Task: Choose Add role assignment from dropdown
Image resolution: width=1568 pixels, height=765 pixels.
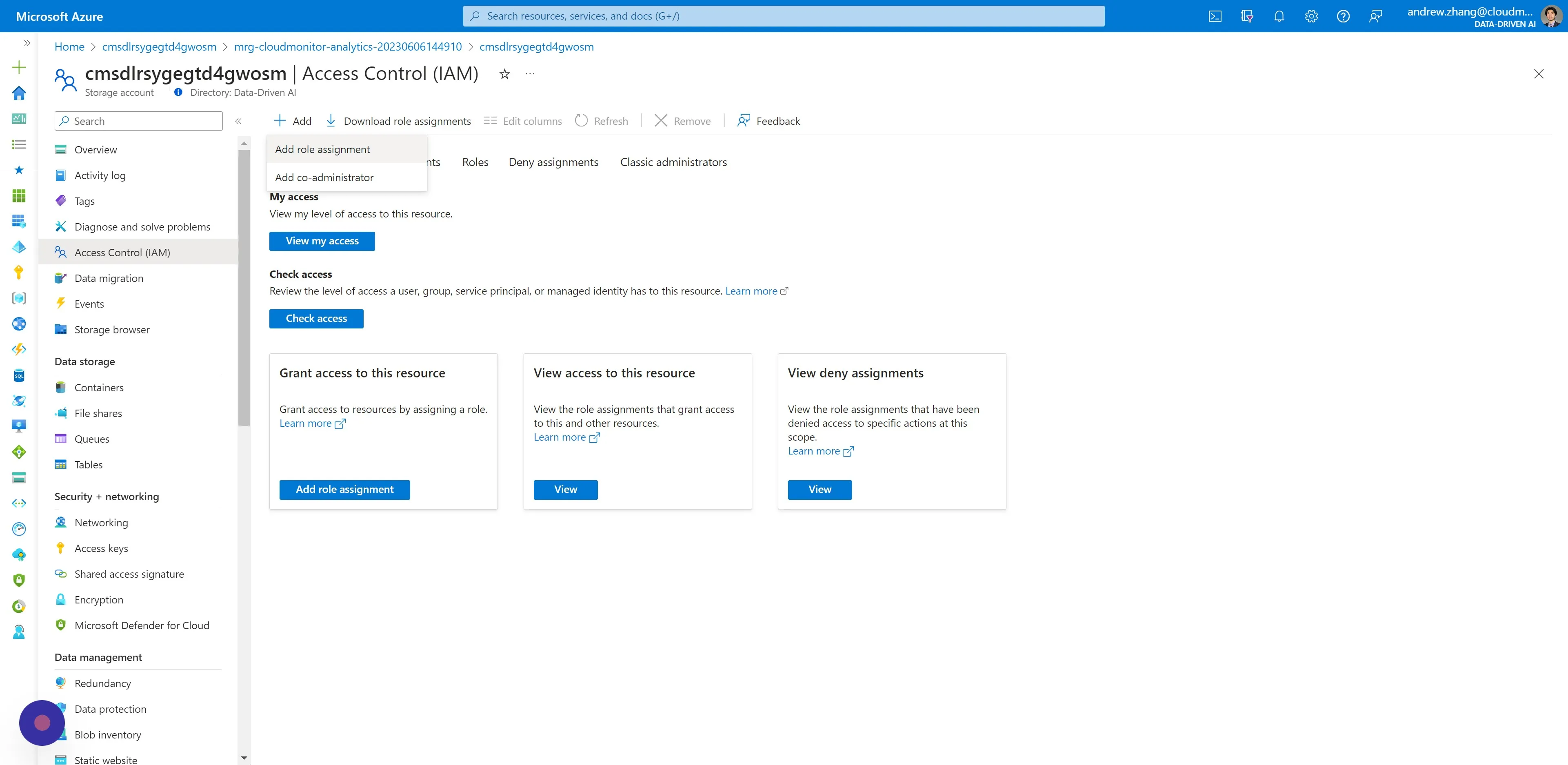Action: click(347, 149)
